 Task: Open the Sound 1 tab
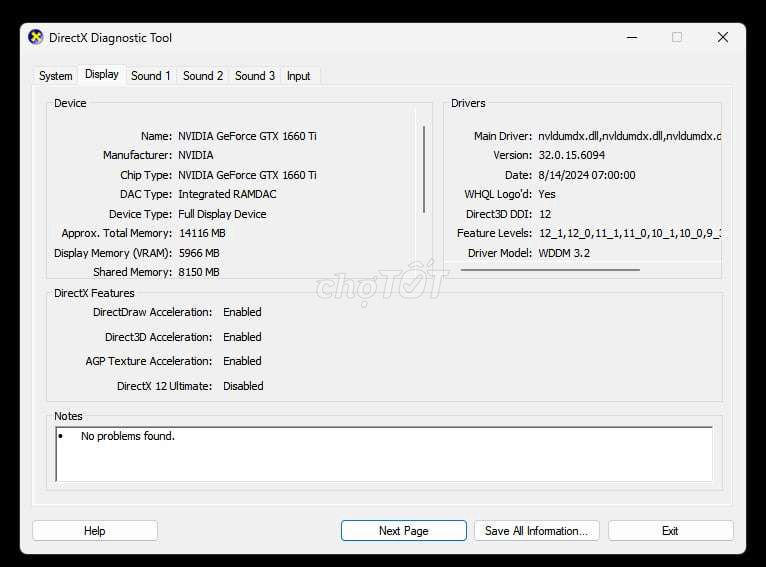click(x=150, y=76)
